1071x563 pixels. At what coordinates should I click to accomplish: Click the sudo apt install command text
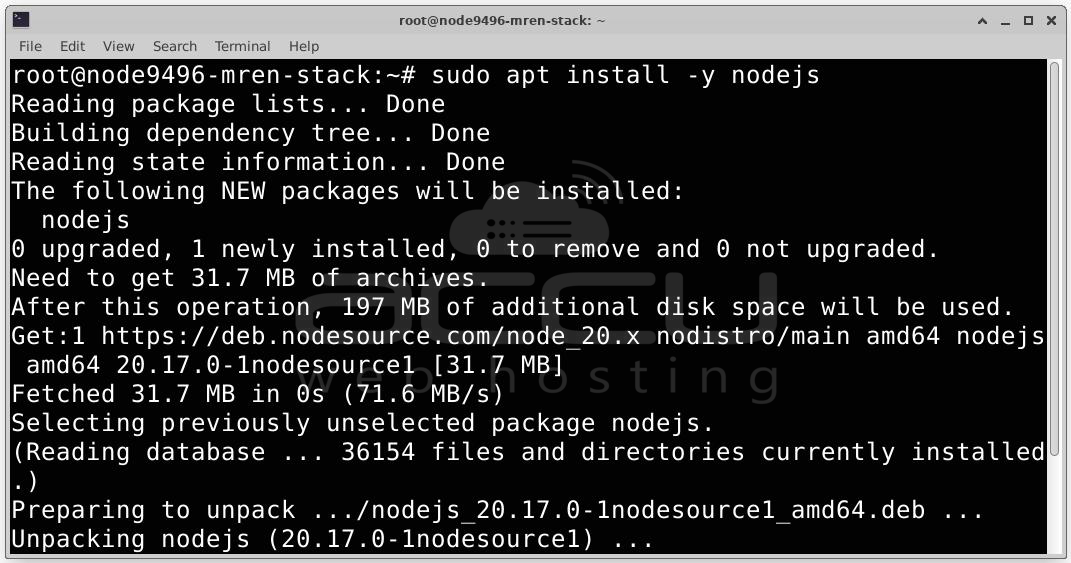tap(625, 74)
